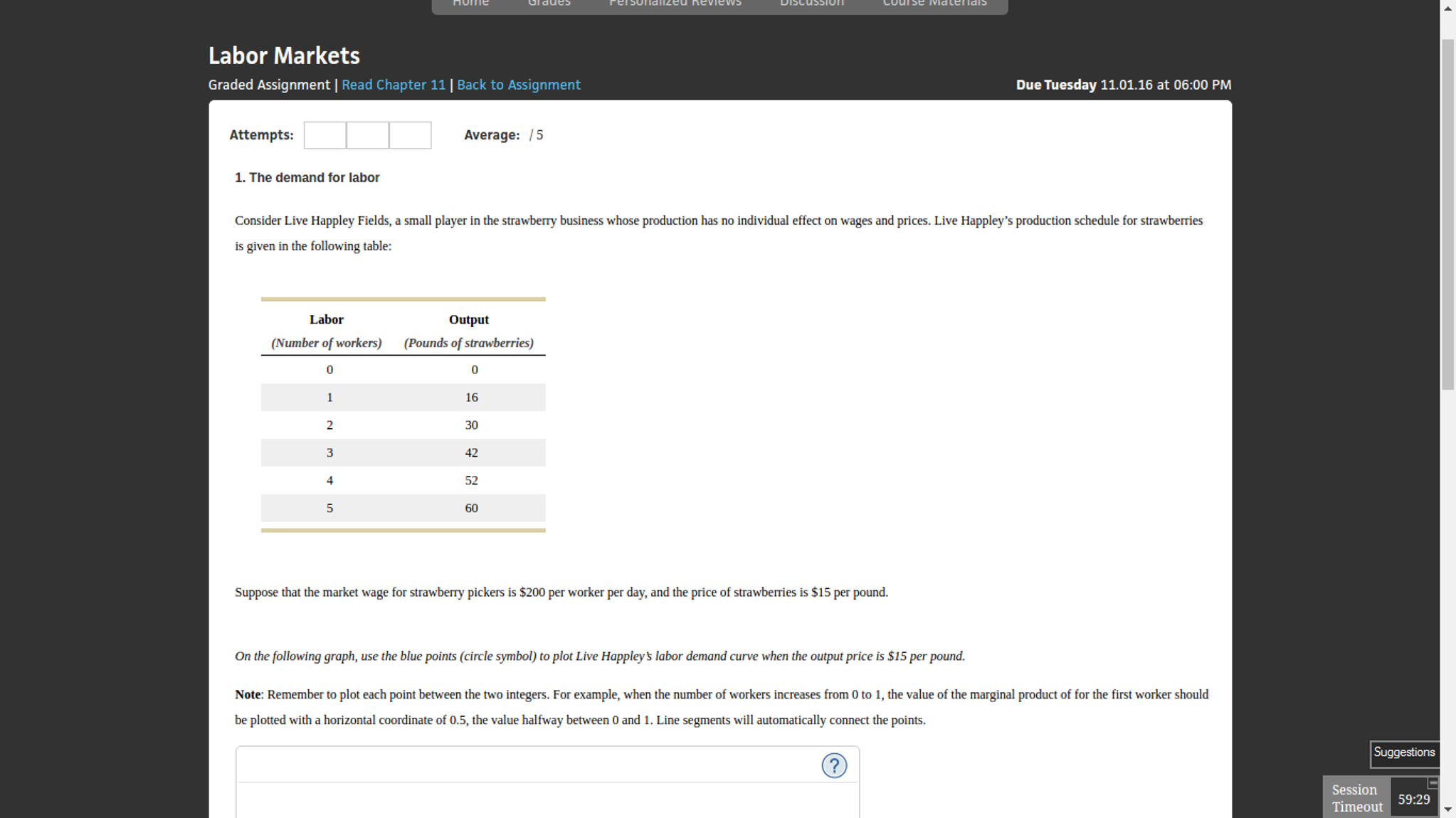Switch to the Home tab
Screen dimensions: 1456x818
pyautogui.click(x=470, y=4)
